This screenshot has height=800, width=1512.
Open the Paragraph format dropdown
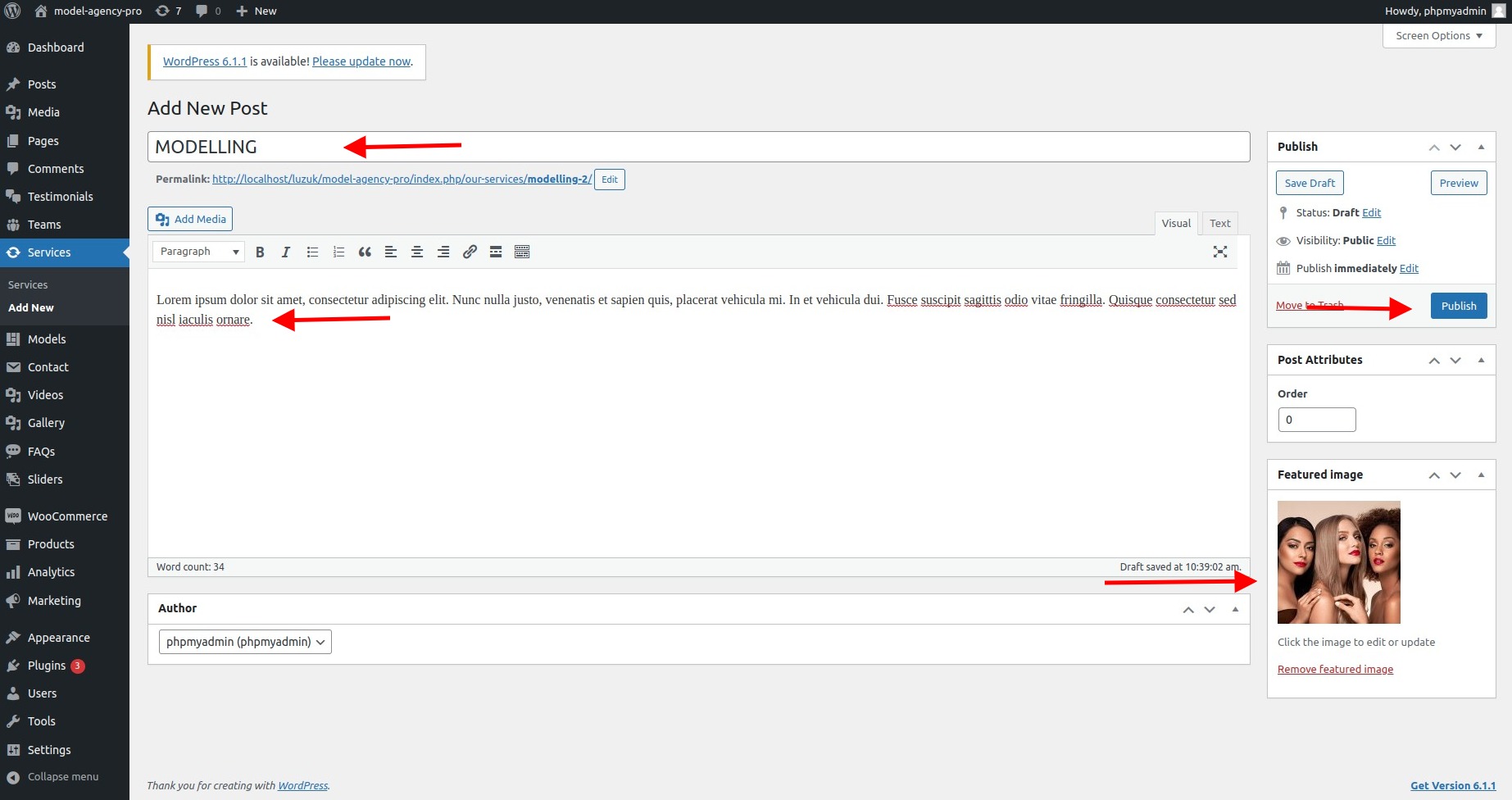pos(198,252)
